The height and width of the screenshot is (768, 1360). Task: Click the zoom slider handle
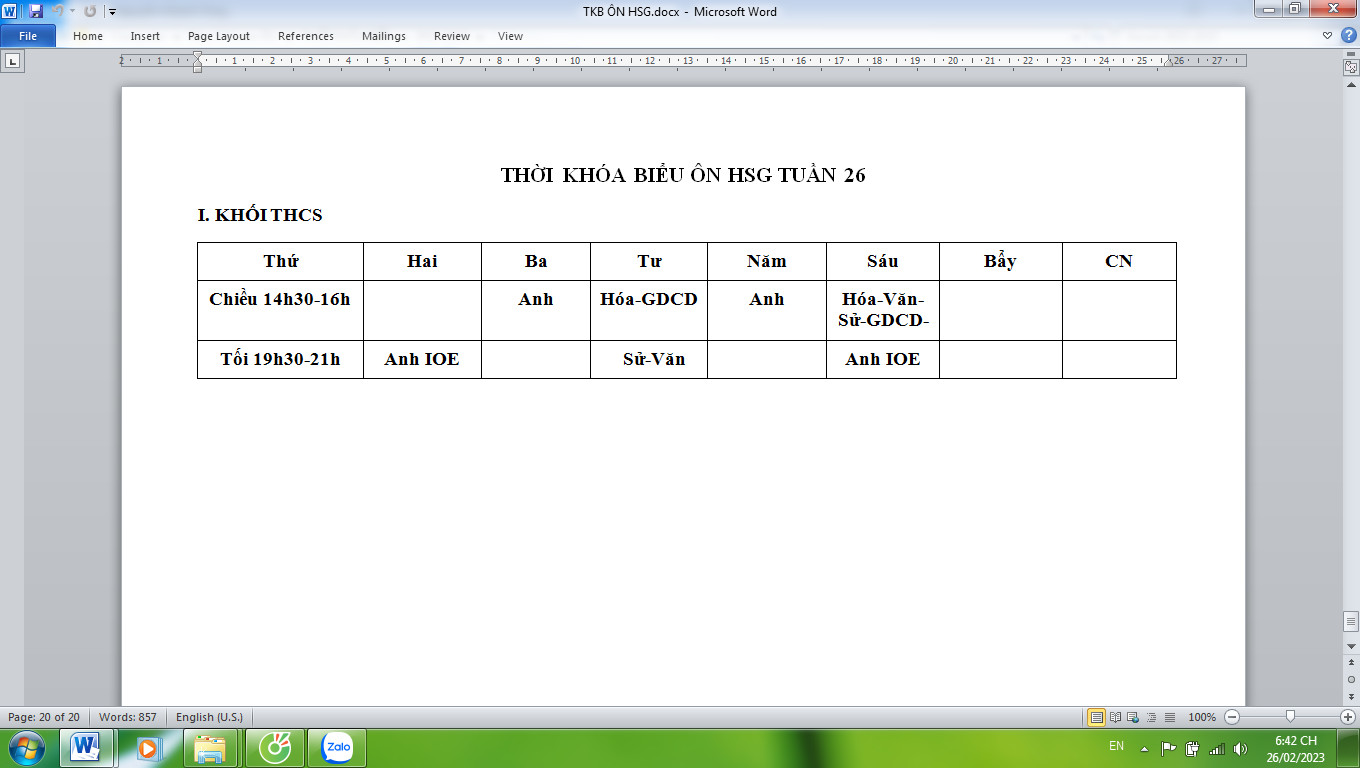pyautogui.click(x=1290, y=716)
